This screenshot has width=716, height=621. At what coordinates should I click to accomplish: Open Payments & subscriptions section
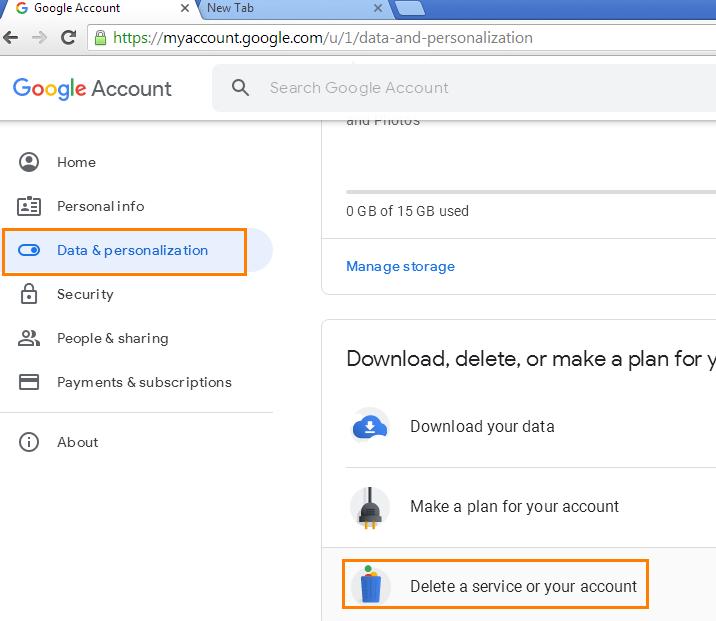click(136, 382)
